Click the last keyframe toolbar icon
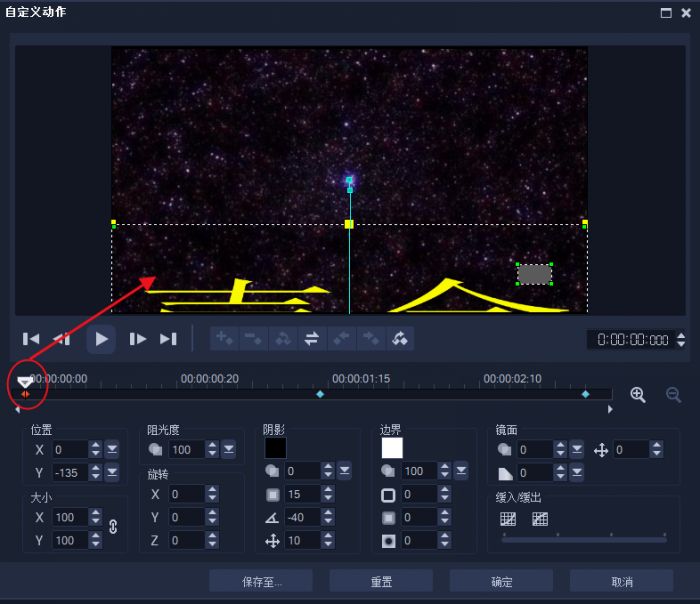The height and width of the screenshot is (604, 700). [x=400, y=338]
